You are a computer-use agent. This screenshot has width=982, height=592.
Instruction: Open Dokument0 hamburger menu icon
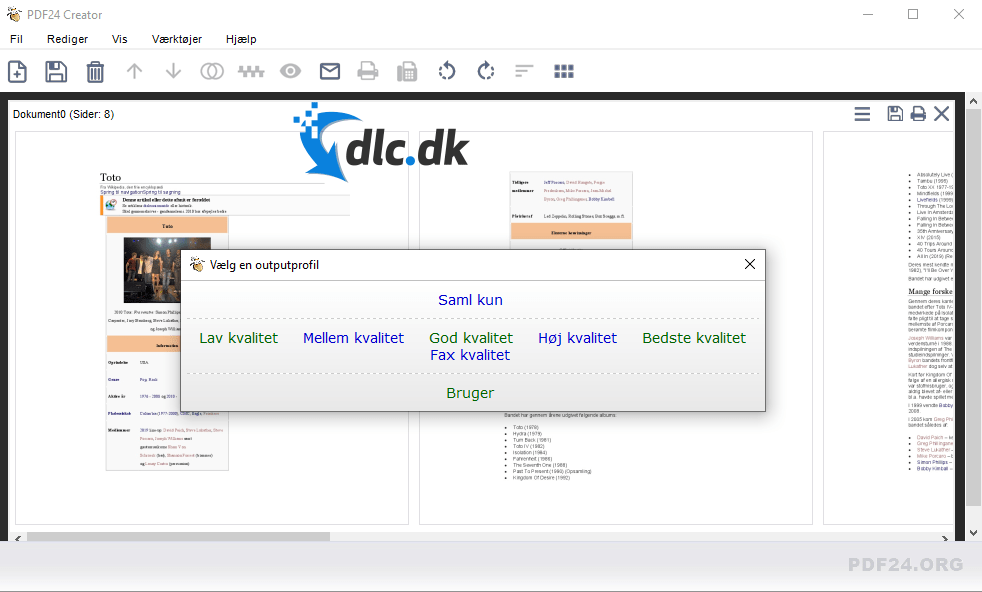click(862, 114)
